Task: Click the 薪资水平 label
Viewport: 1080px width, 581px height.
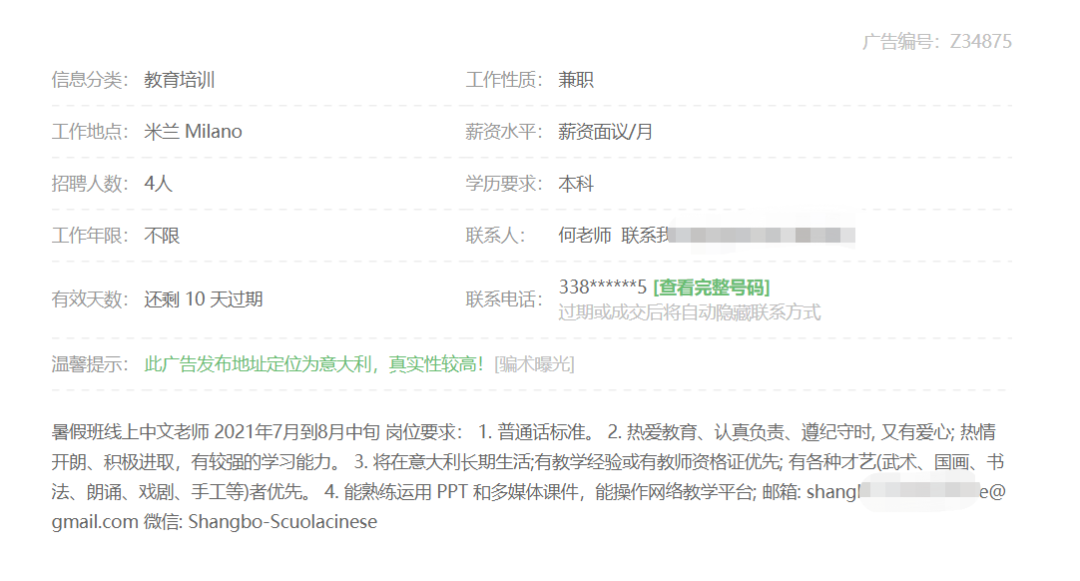Action: [504, 131]
